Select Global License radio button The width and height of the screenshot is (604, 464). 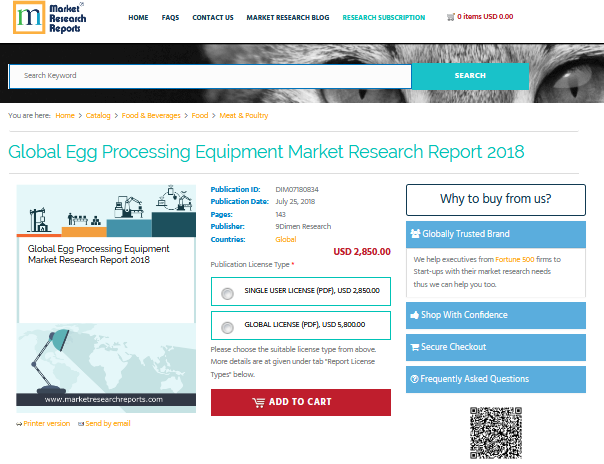coord(227,328)
